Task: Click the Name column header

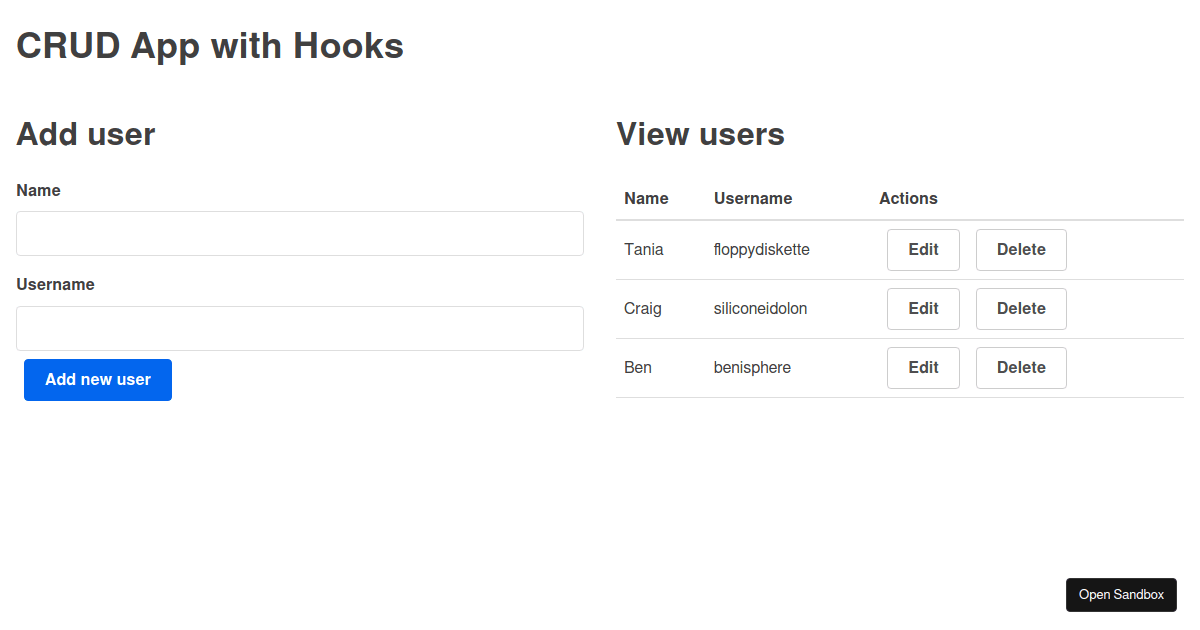Action: (x=643, y=198)
